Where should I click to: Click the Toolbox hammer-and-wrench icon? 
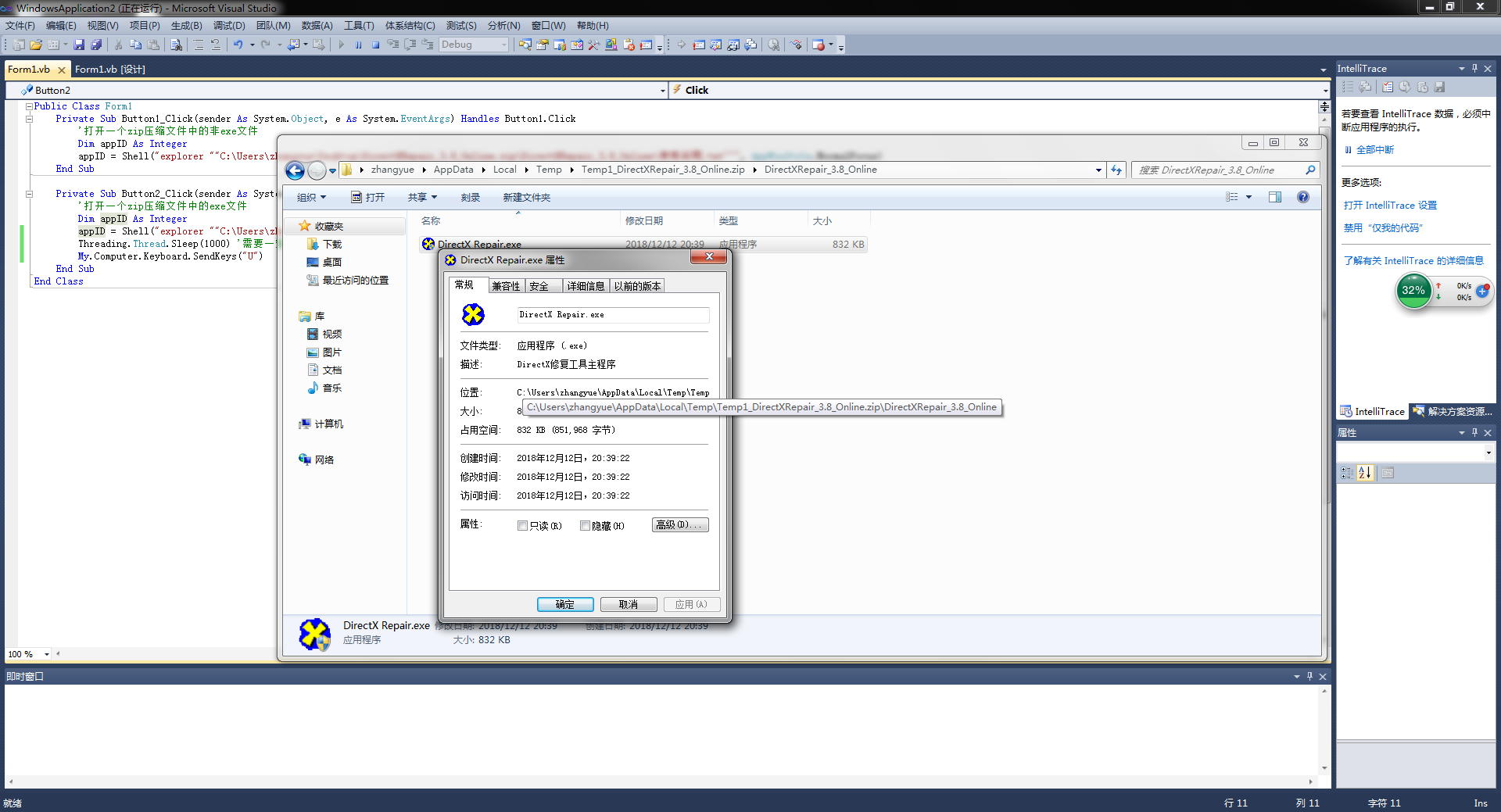point(594,45)
